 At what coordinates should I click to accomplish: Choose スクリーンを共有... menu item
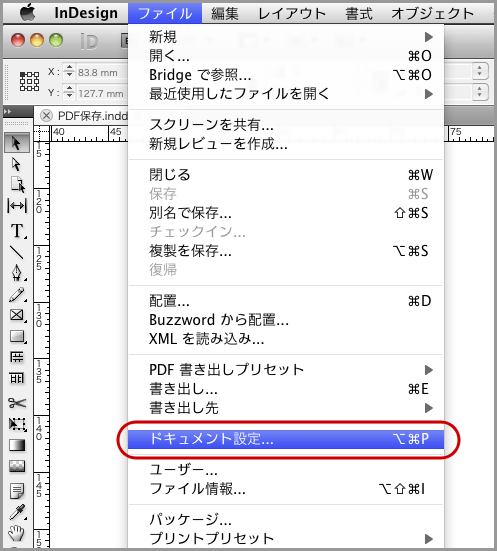[x=286, y=124]
